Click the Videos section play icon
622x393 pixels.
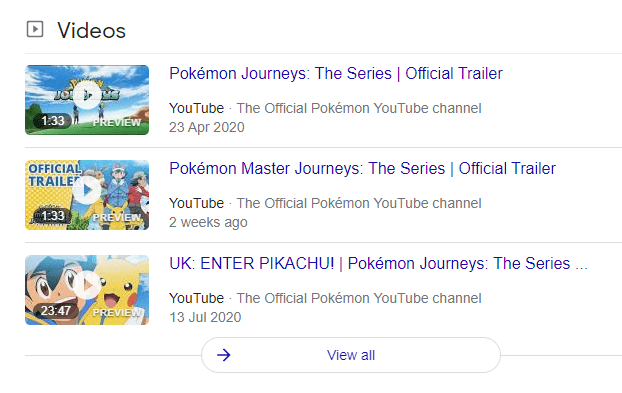[35, 29]
